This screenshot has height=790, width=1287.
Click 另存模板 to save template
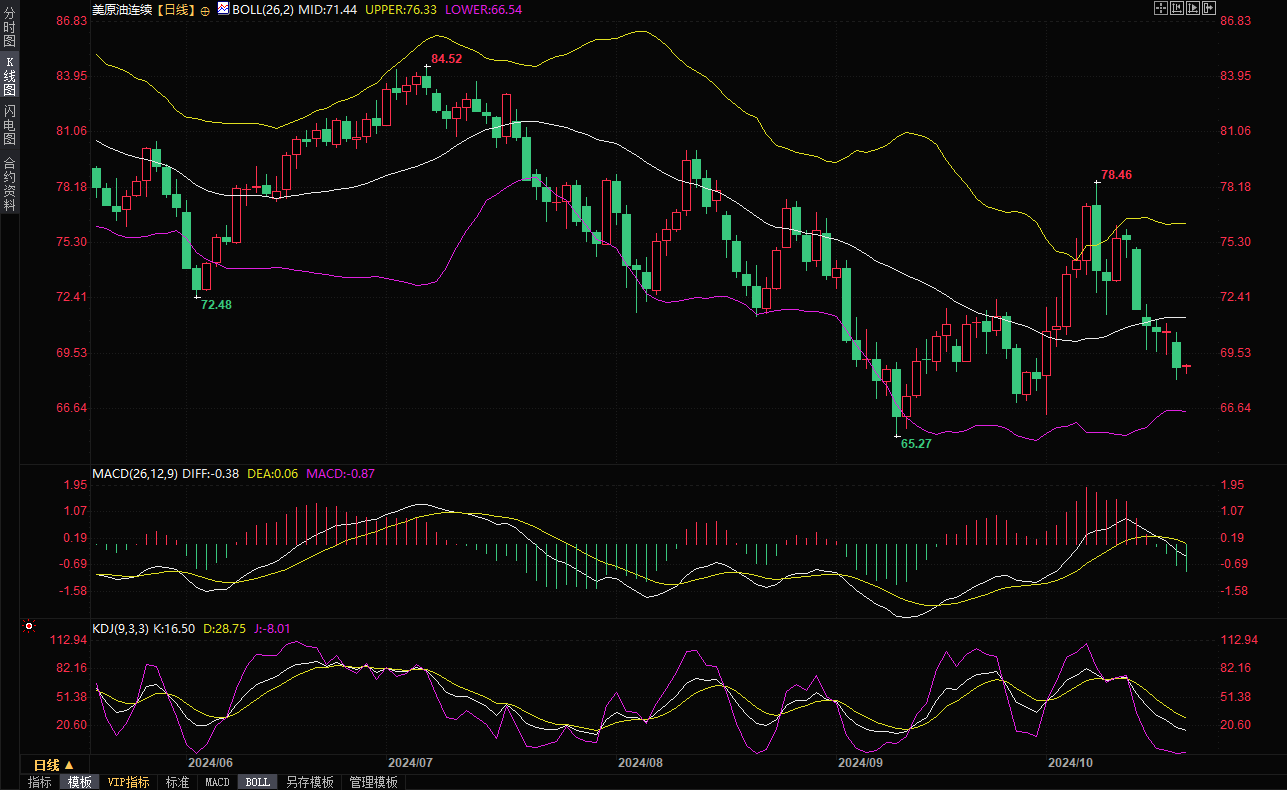(309, 782)
